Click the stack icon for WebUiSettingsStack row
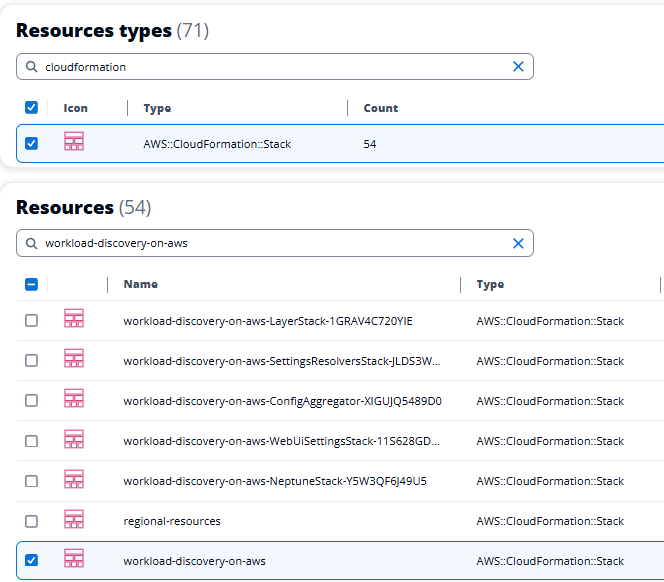The height and width of the screenshot is (582, 664). tap(74, 439)
